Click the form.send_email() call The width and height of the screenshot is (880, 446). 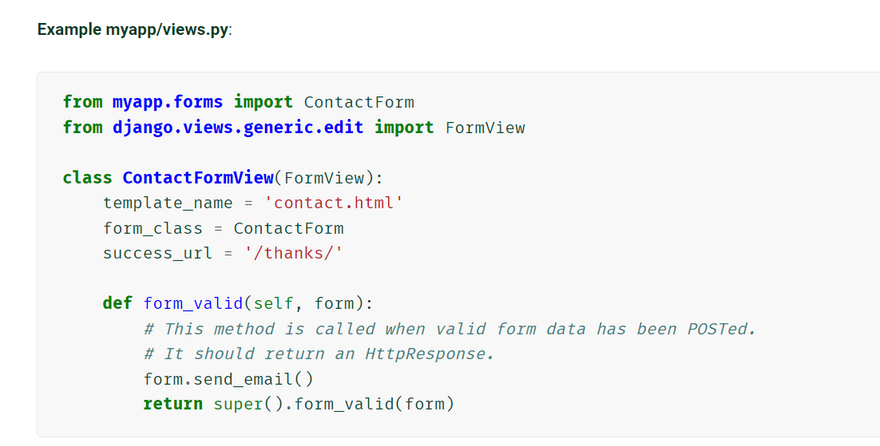[228, 379]
